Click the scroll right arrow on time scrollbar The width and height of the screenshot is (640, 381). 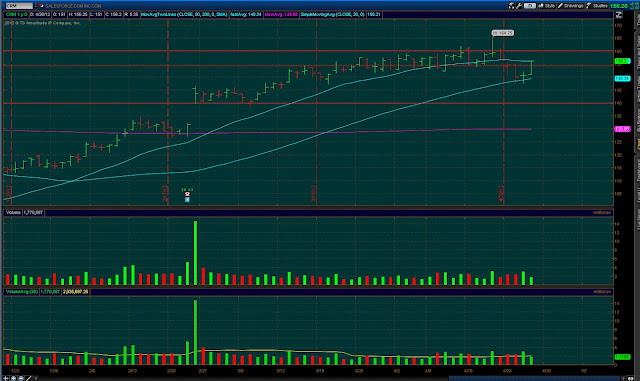click(x=624, y=378)
